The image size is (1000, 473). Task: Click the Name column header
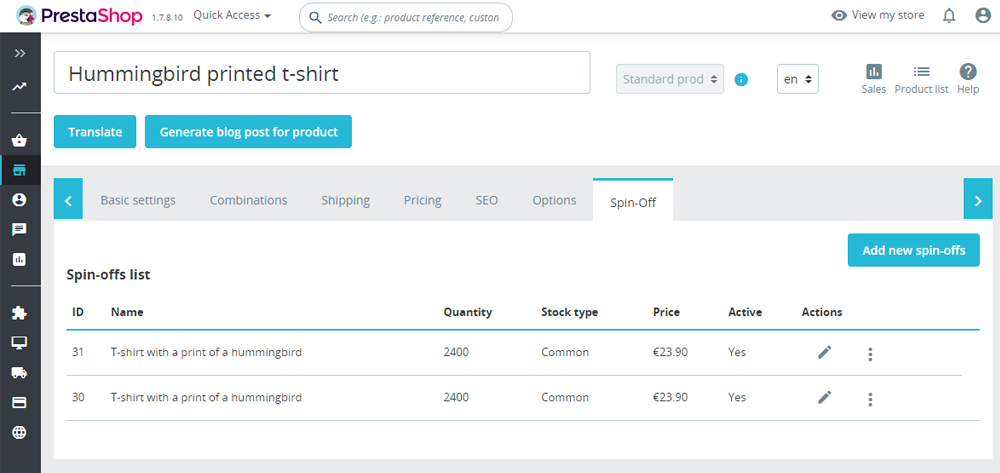tap(127, 312)
